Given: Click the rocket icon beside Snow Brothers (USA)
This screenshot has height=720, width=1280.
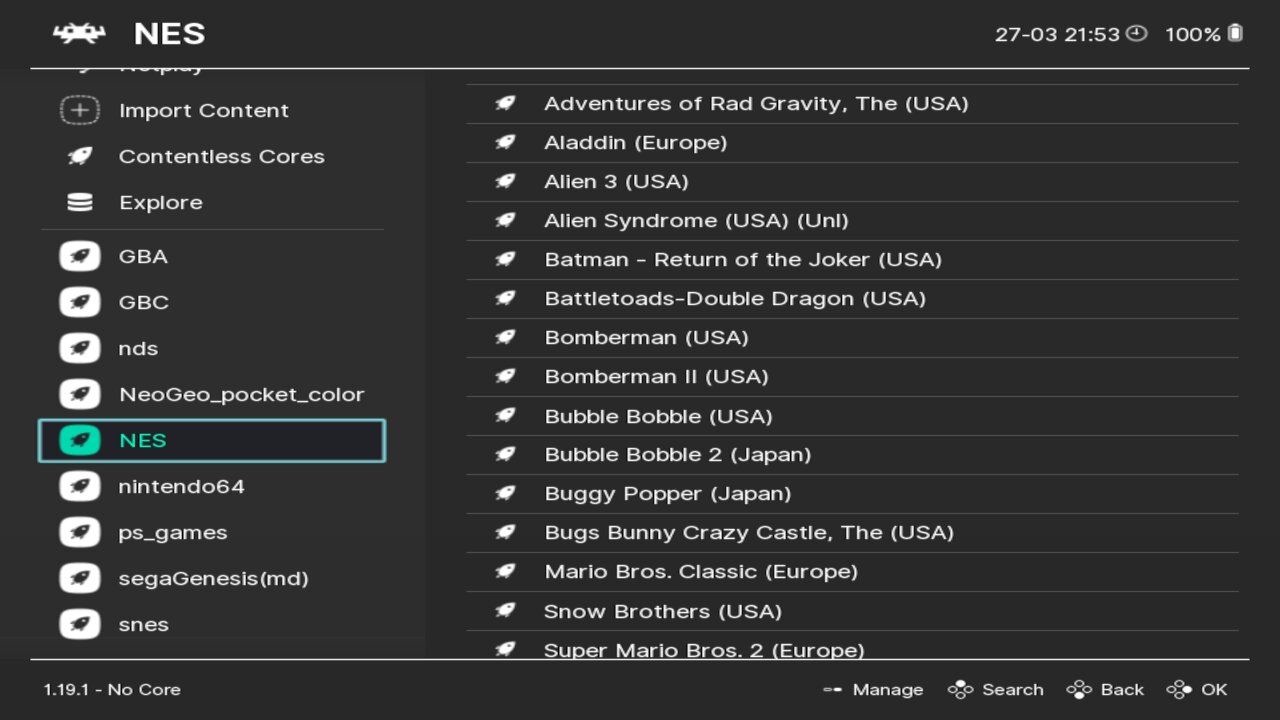Looking at the screenshot, I should (x=506, y=610).
